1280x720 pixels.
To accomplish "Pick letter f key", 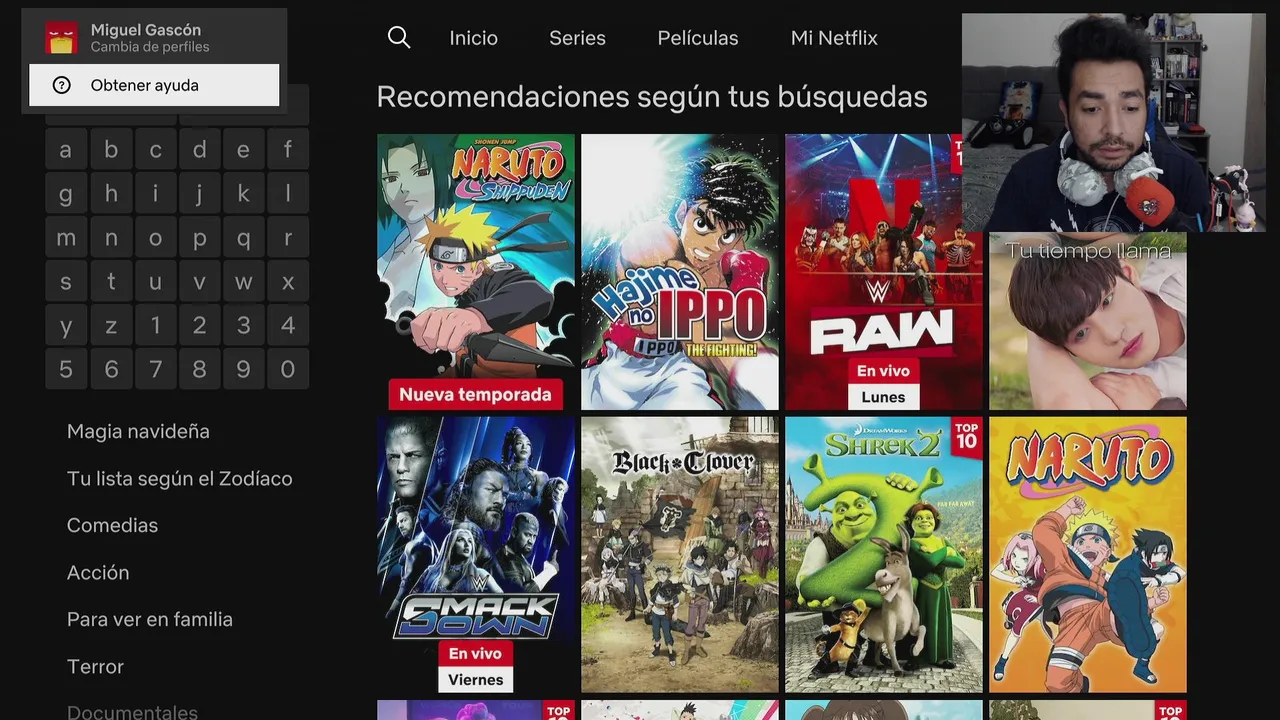I will (x=288, y=150).
